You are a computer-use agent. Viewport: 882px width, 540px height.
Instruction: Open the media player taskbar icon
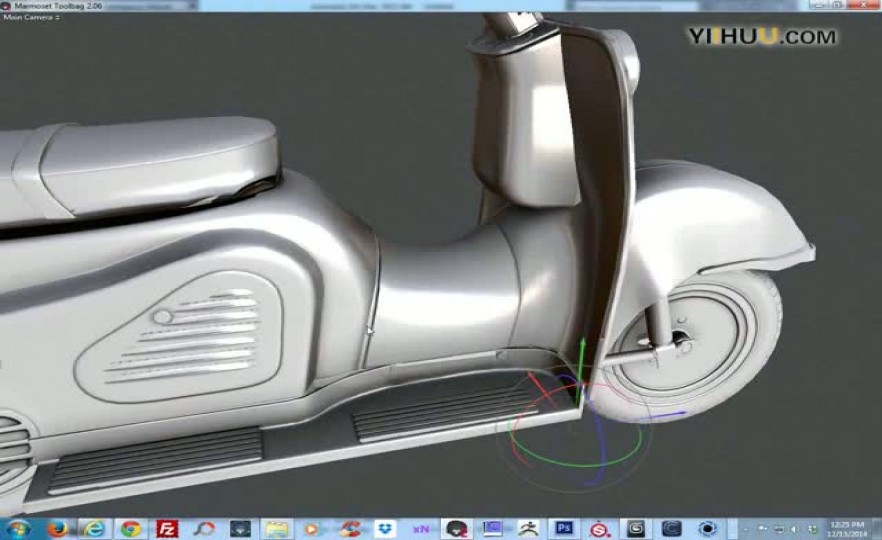click(310, 529)
